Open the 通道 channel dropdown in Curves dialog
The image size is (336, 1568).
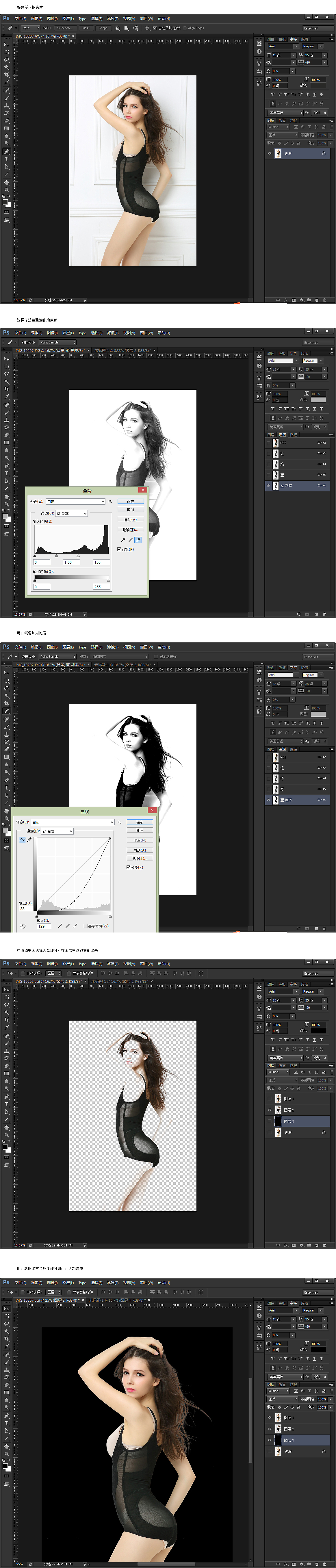click(x=57, y=831)
